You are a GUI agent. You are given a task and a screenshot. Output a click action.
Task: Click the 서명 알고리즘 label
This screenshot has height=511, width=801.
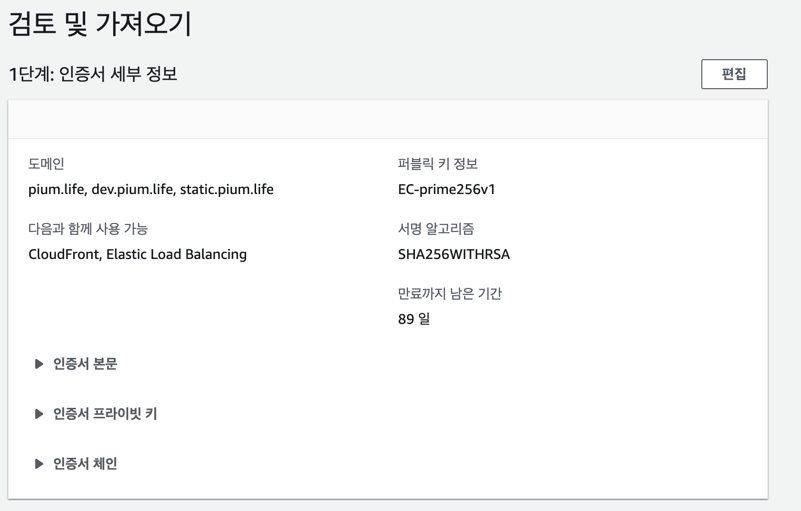pyautogui.click(x=436, y=228)
